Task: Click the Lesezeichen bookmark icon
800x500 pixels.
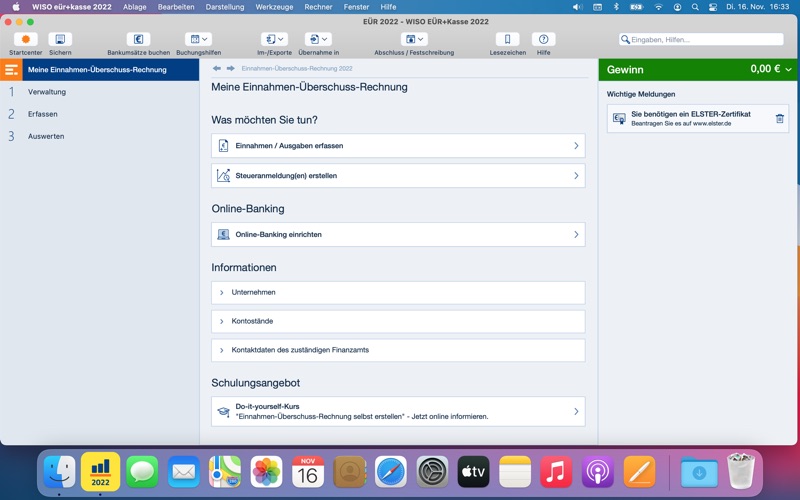Action: tap(508, 39)
